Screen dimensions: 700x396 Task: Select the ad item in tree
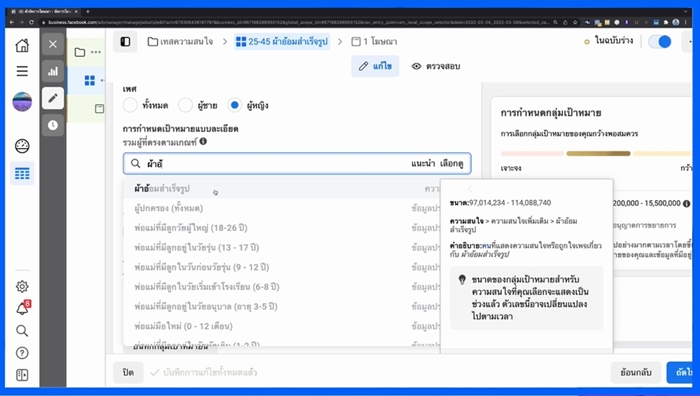[99, 108]
